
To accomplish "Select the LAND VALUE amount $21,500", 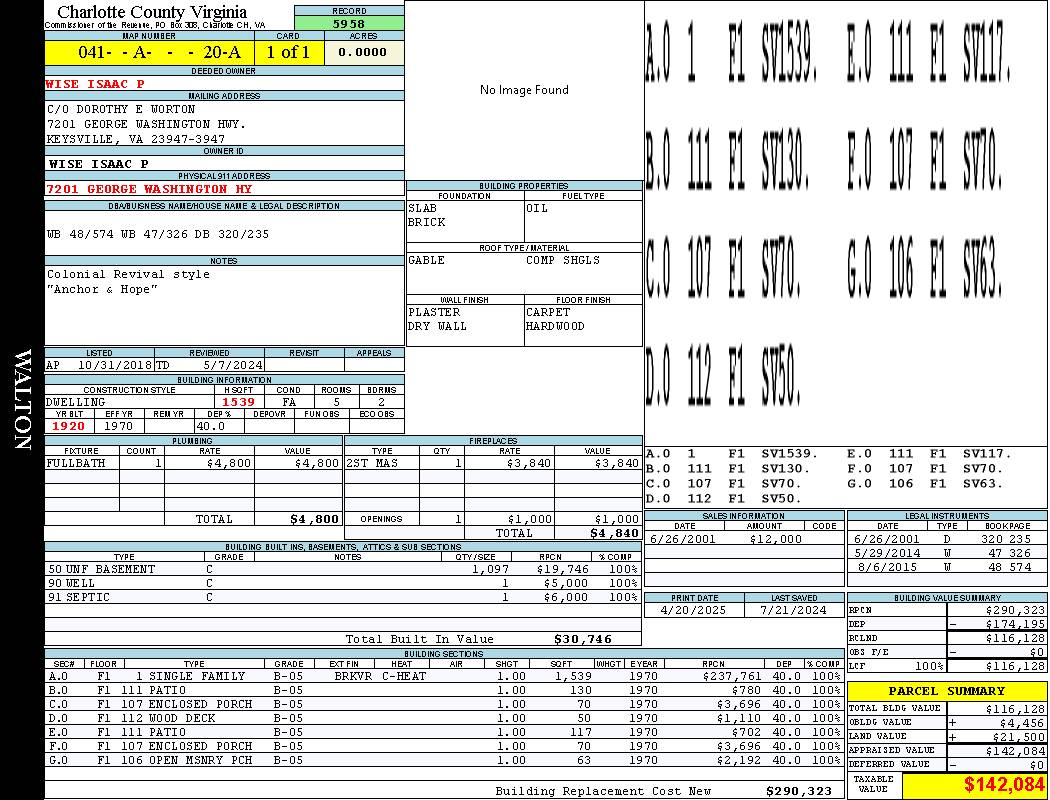I will [1019, 736].
